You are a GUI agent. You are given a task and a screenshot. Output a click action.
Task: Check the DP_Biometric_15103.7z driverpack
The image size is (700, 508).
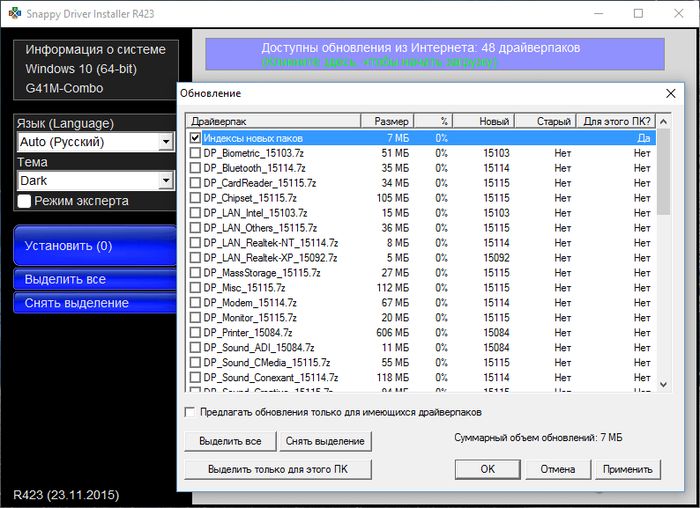pos(195,153)
